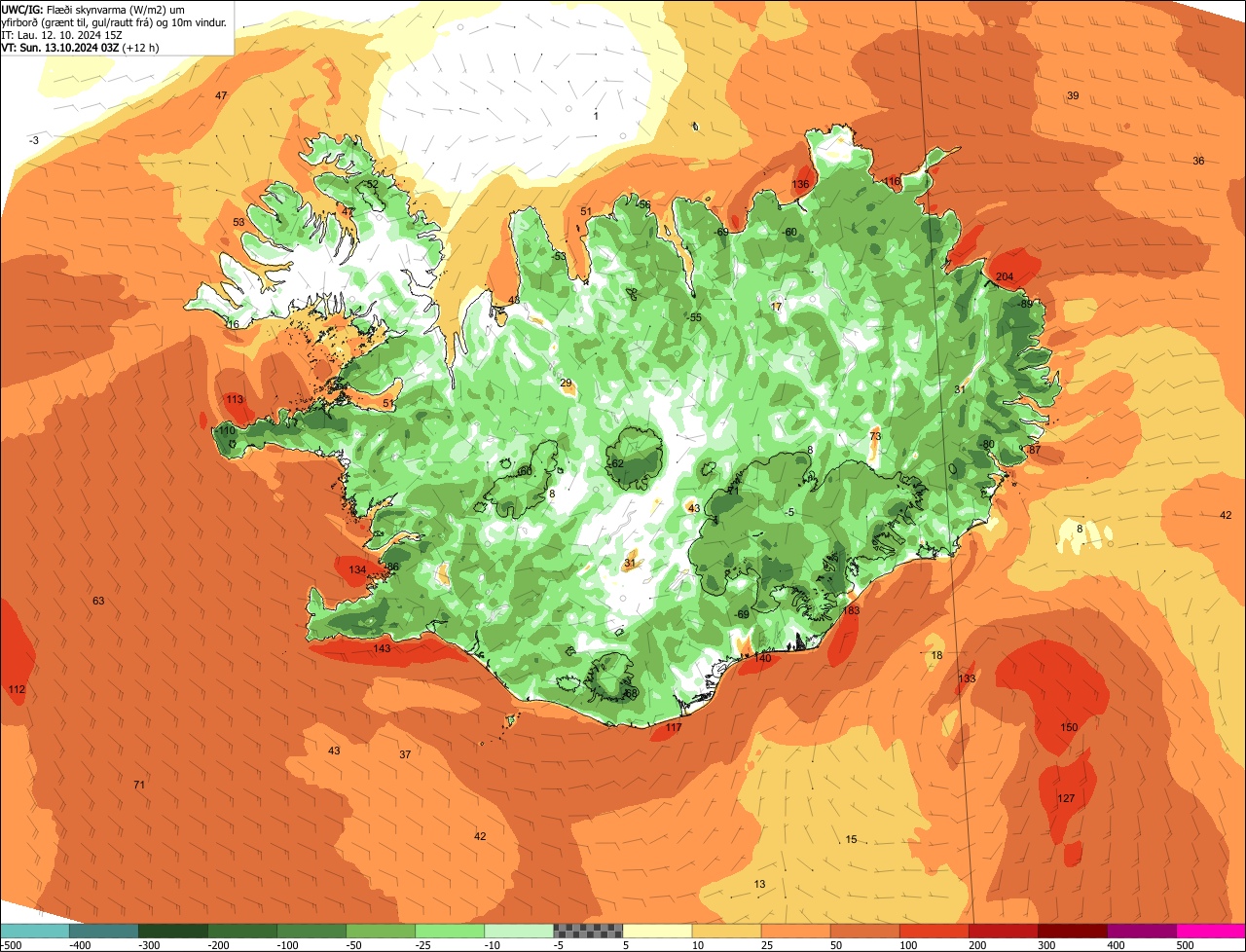This screenshot has height=952, width=1246.
Task: Select the orange swatch between 50 and 100
Action: coord(865,931)
